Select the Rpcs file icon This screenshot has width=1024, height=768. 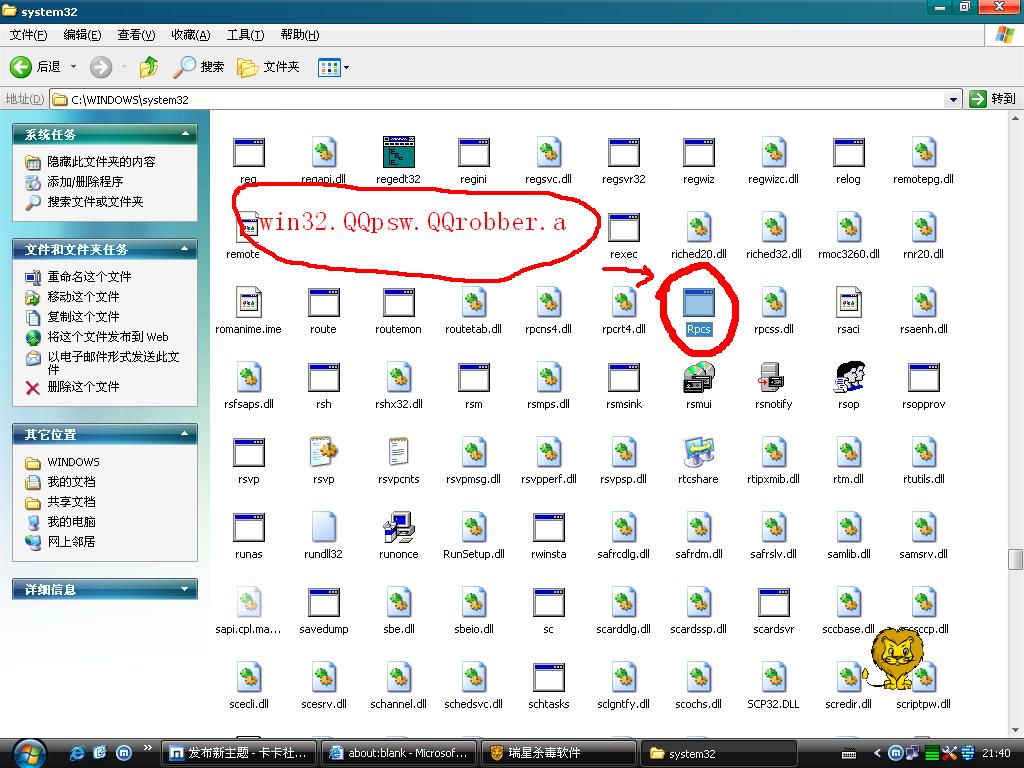[698, 303]
